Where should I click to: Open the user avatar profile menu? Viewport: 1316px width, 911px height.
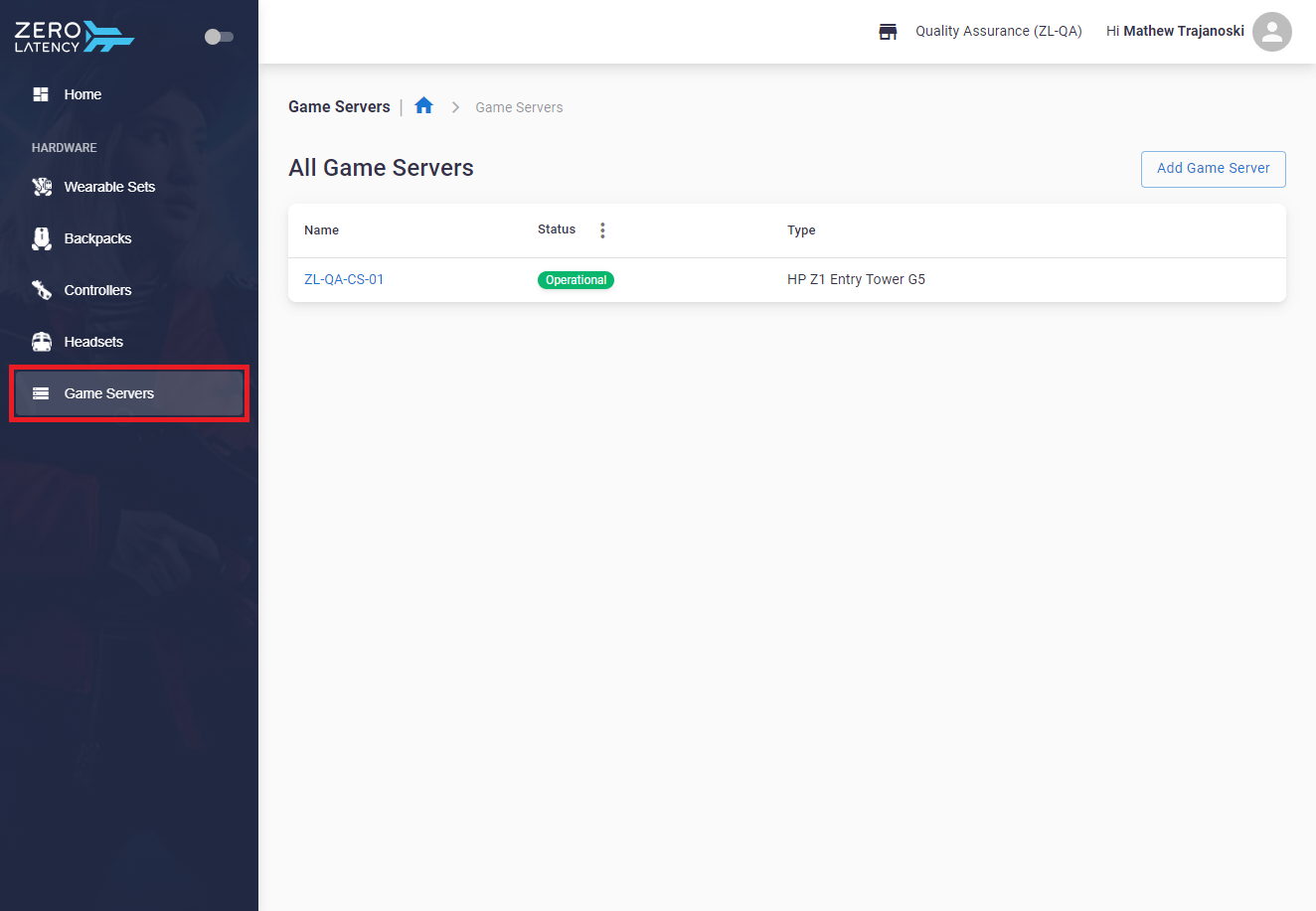point(1272,32)
